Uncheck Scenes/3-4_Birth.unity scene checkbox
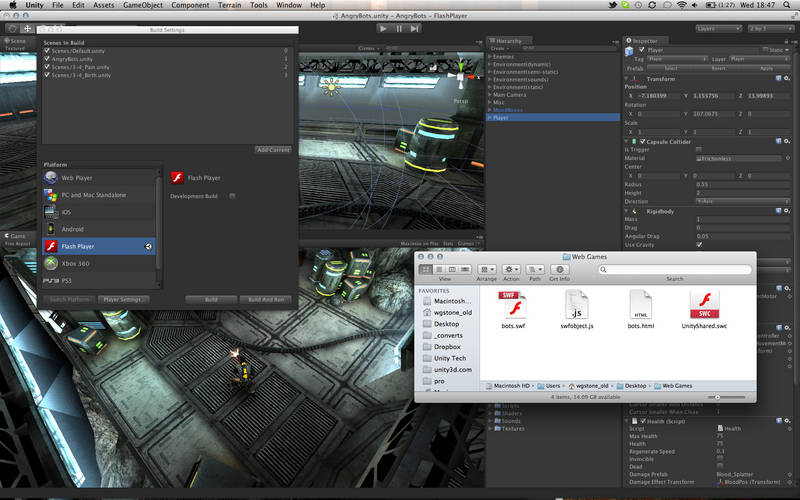800x500 pixels. [47, 75]
